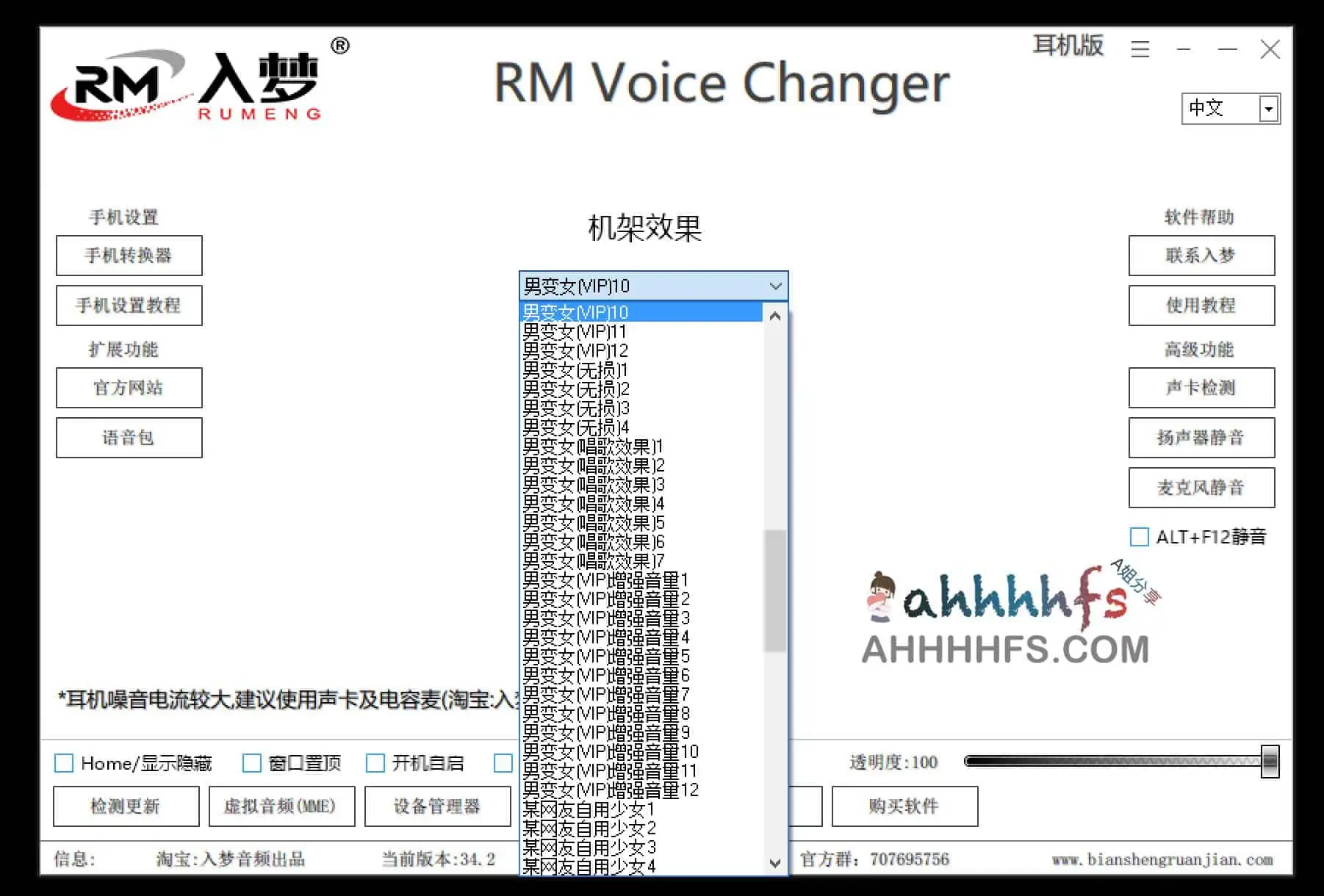This screenshot has width=1324, height=896.
Task: Open the 手机设置教程 tutorial
Action: pyautogui.click(x=128, y=306)
